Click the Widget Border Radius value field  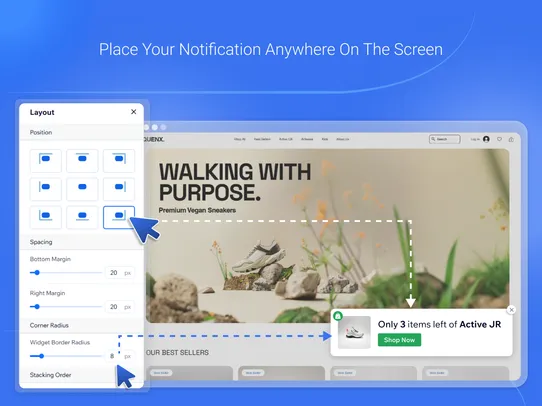click(119, 356)
